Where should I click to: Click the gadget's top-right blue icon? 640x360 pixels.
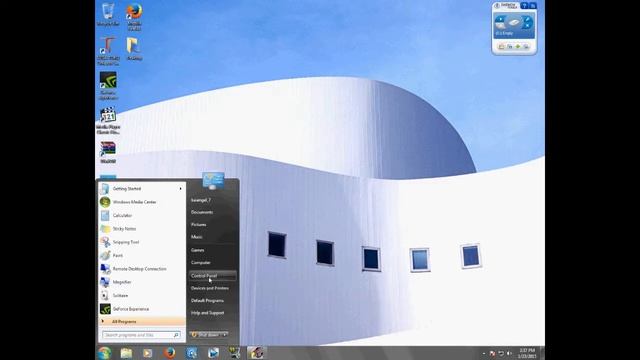533,6
